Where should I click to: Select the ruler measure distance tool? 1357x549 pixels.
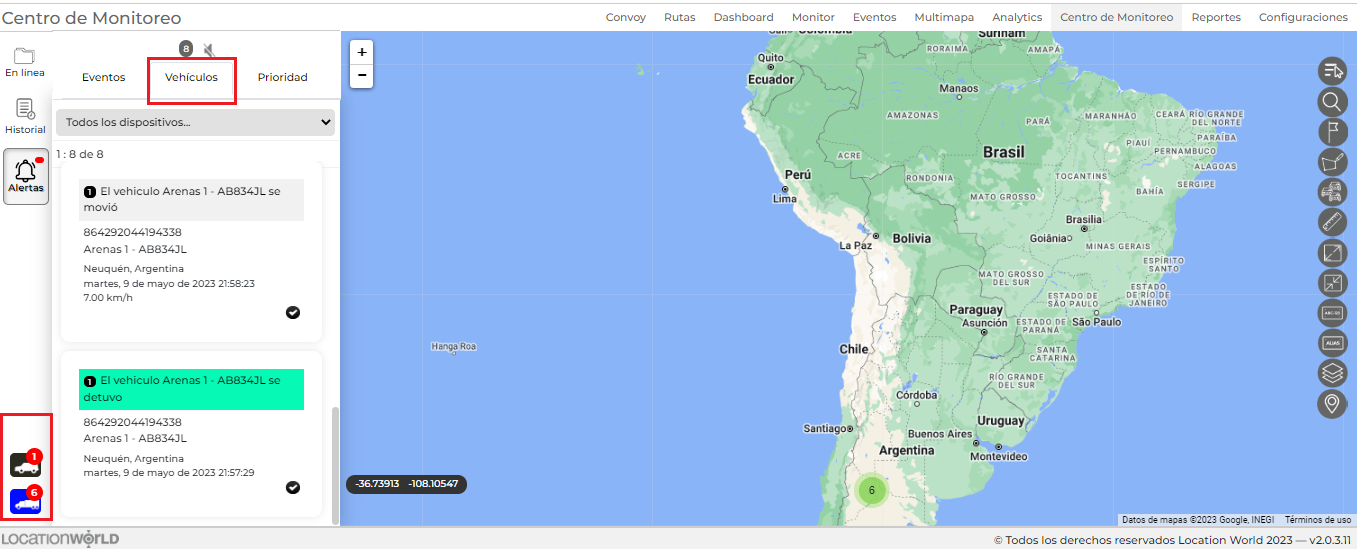[x=1332, y=221]
